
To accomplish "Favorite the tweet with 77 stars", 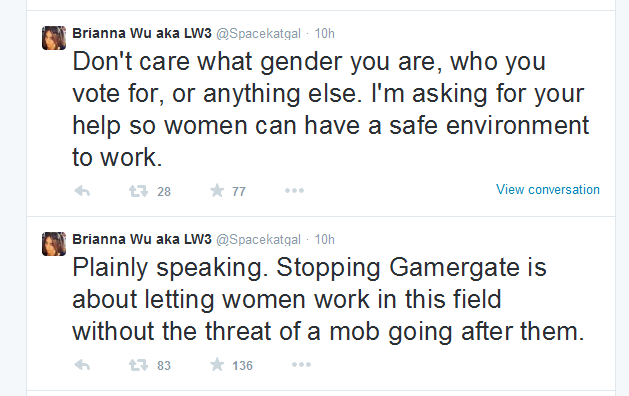I will (x=217, y=191).
